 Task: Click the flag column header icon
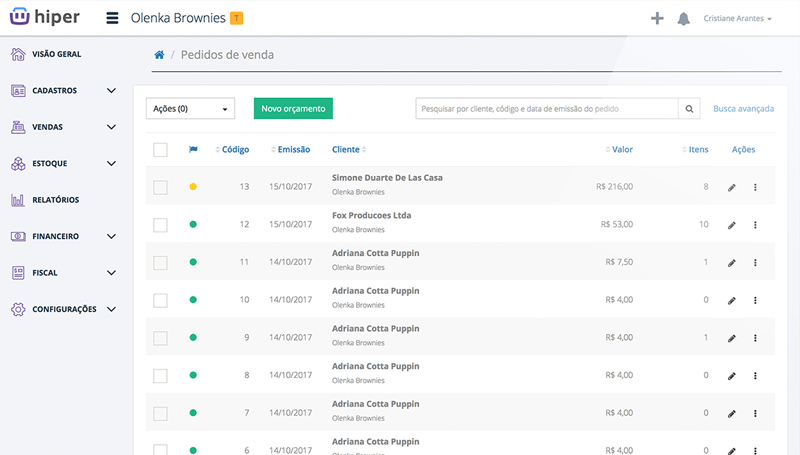pyautogui.click(x=193, y=150)
